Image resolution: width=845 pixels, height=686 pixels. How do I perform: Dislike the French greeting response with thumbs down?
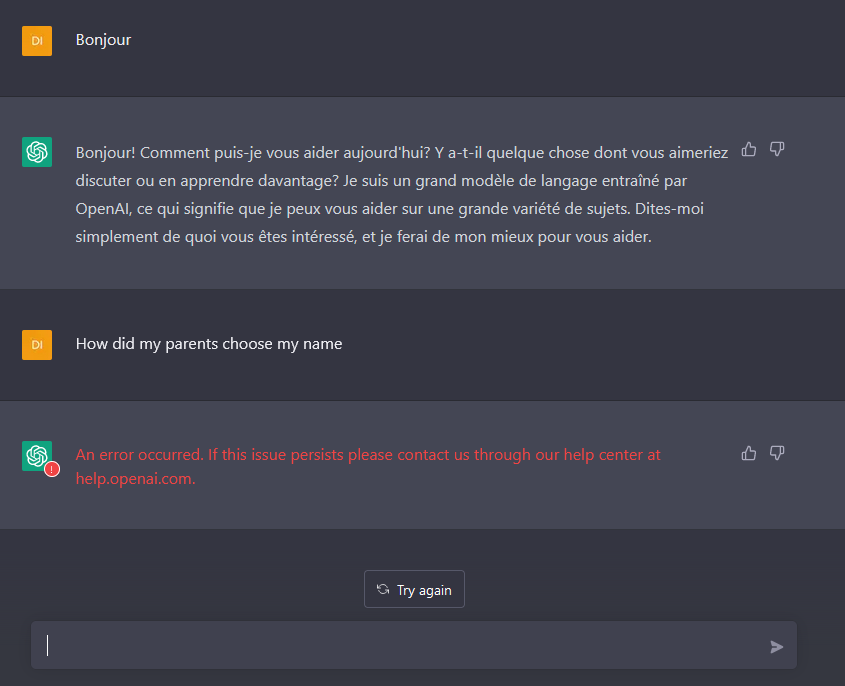(777, 149)
